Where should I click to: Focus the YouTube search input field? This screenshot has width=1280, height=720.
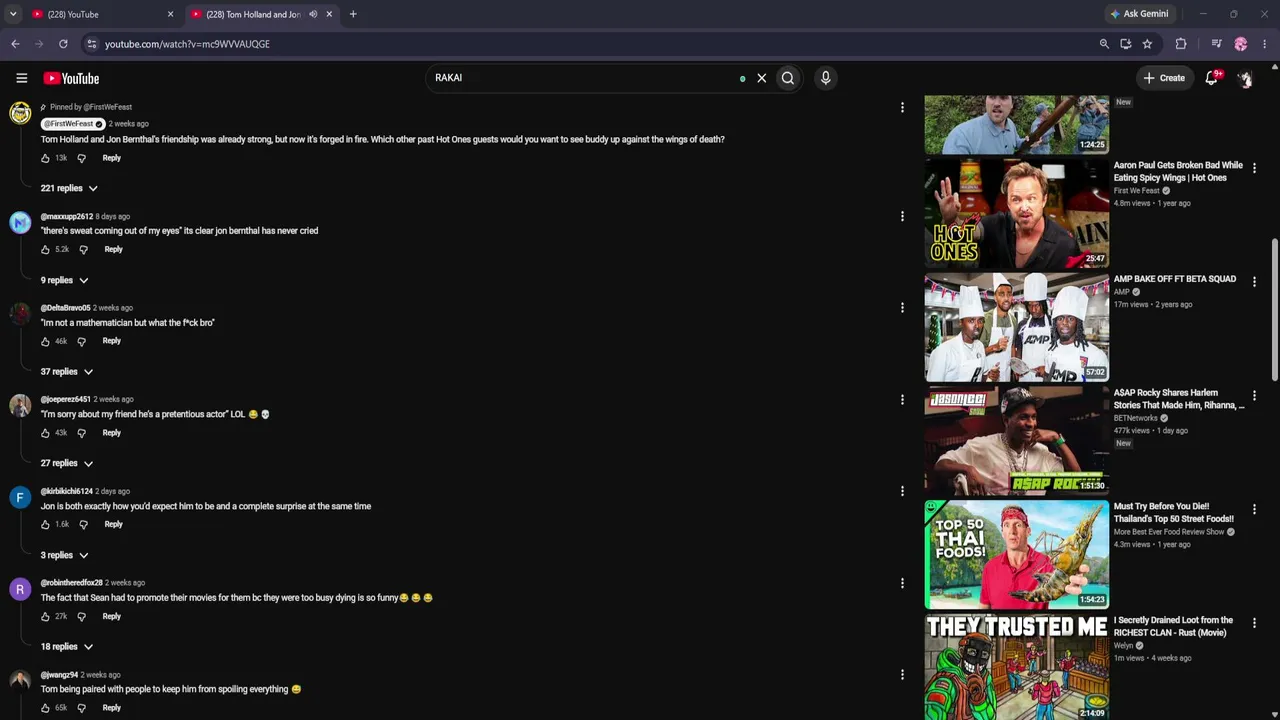[x=586, y=78]
